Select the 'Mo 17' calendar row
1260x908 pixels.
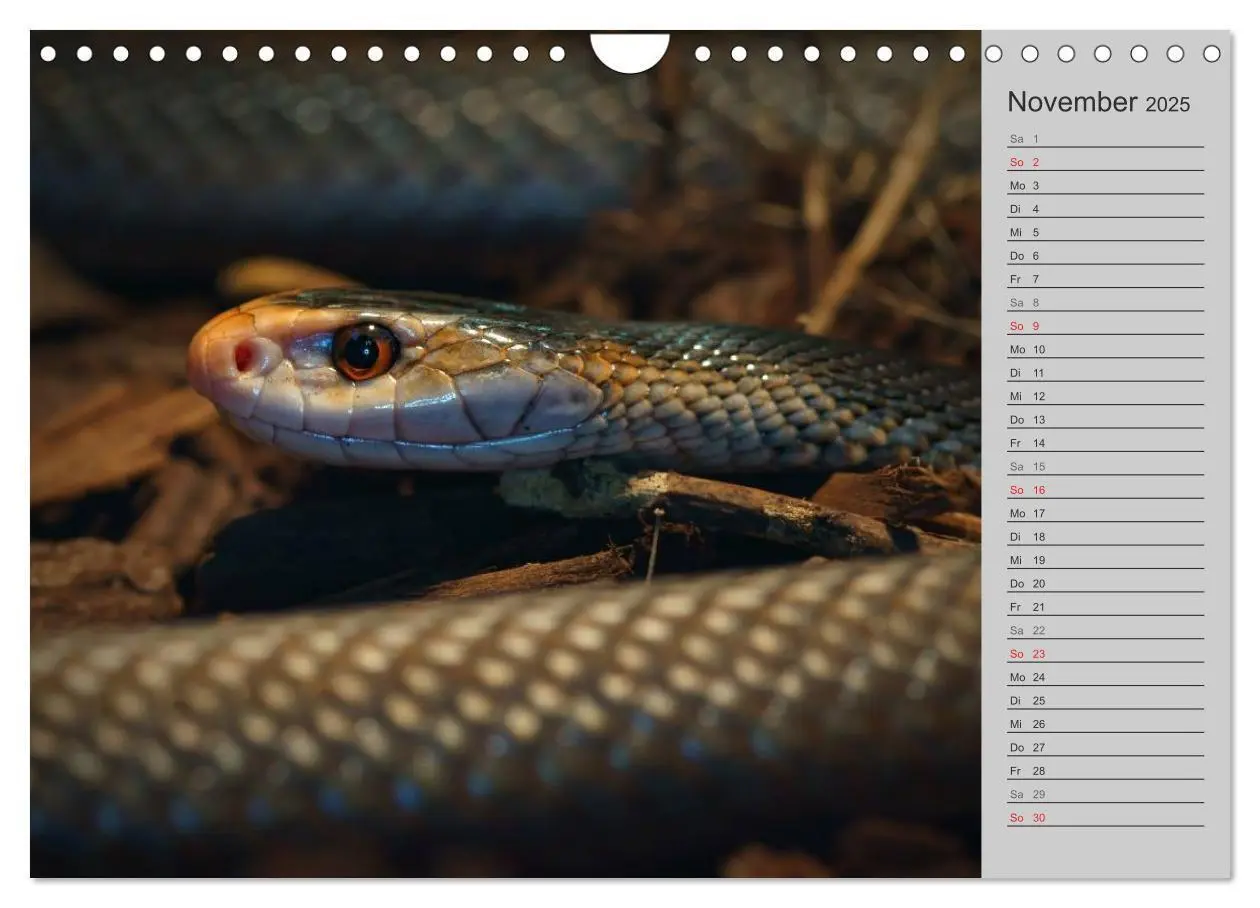pos(1105,513)
